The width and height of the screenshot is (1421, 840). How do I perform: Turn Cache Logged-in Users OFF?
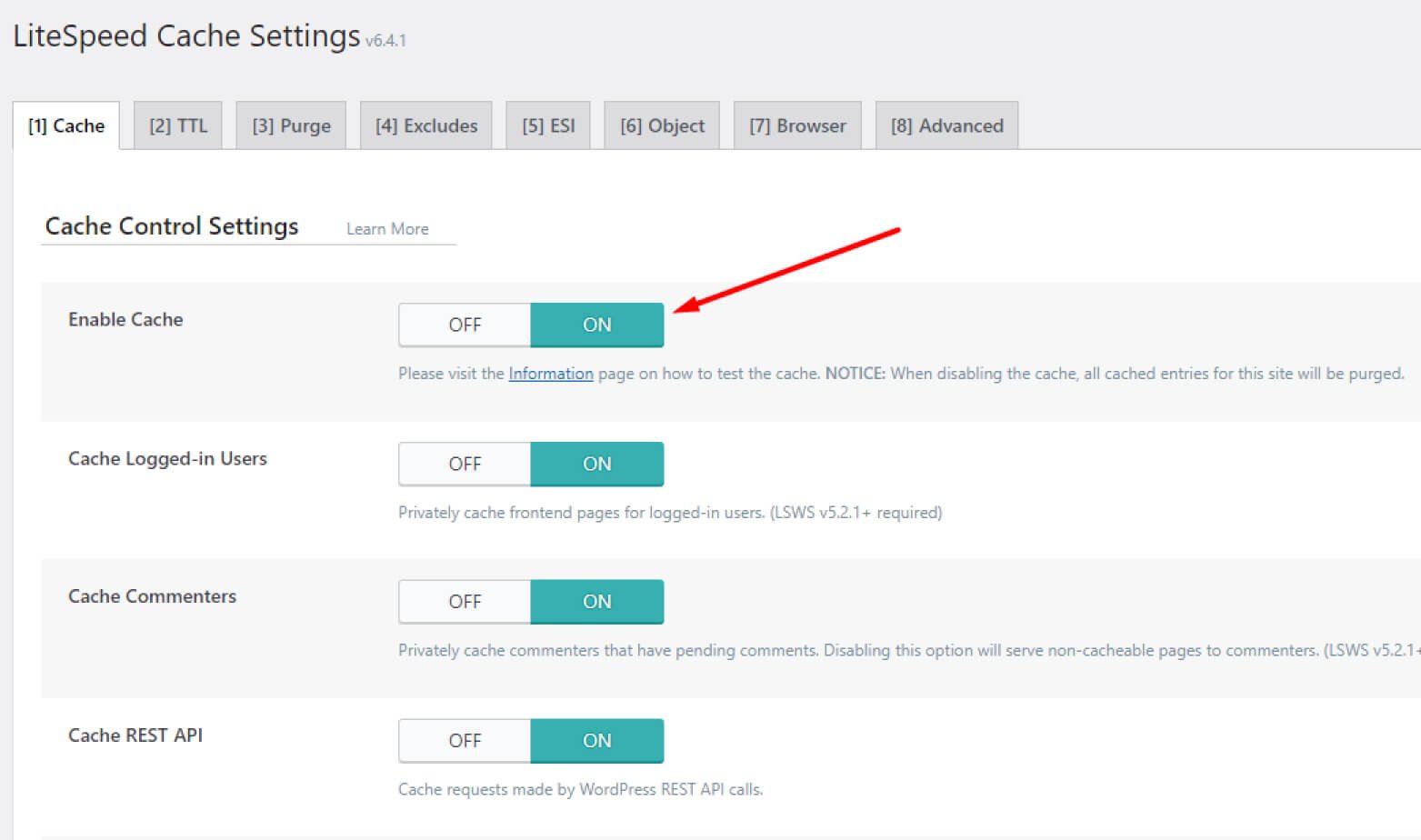[465, 464]
